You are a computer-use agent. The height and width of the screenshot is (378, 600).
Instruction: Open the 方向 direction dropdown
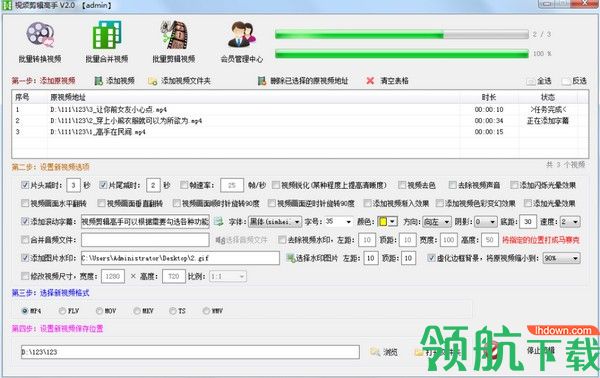(x=437, y=222)
